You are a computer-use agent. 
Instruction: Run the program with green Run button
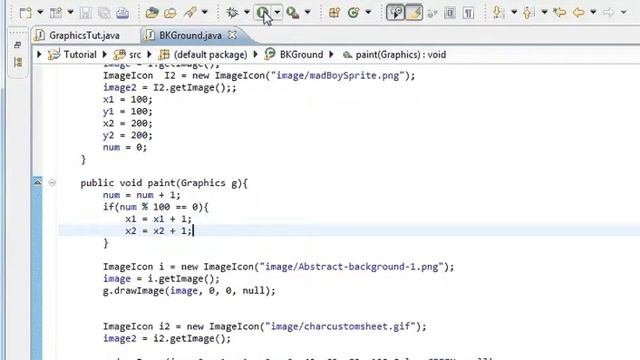[x=263, y=13]
